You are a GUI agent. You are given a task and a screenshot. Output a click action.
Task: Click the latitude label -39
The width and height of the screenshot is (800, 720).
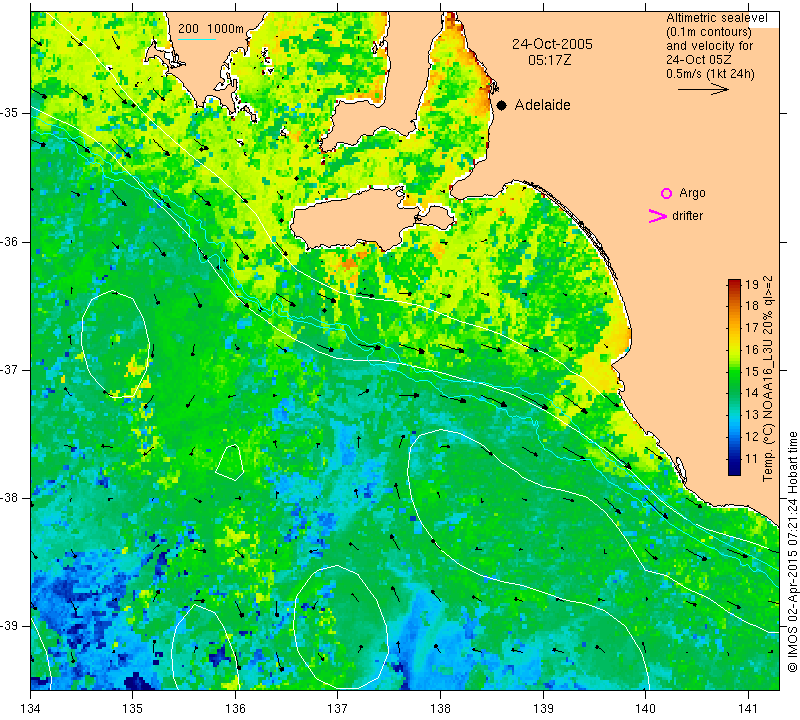click(x=9, y=626)
